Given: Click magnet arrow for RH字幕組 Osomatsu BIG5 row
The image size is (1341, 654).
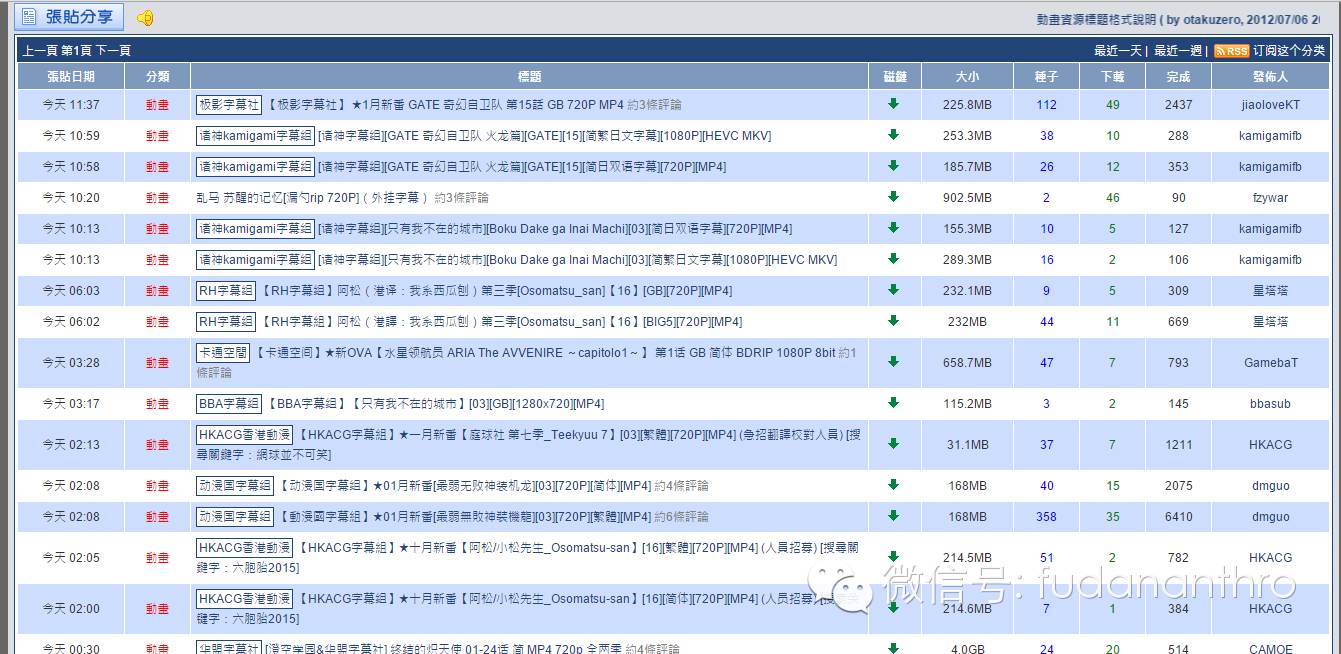Looking at the screenshot, I should click(x=893, y=320).
